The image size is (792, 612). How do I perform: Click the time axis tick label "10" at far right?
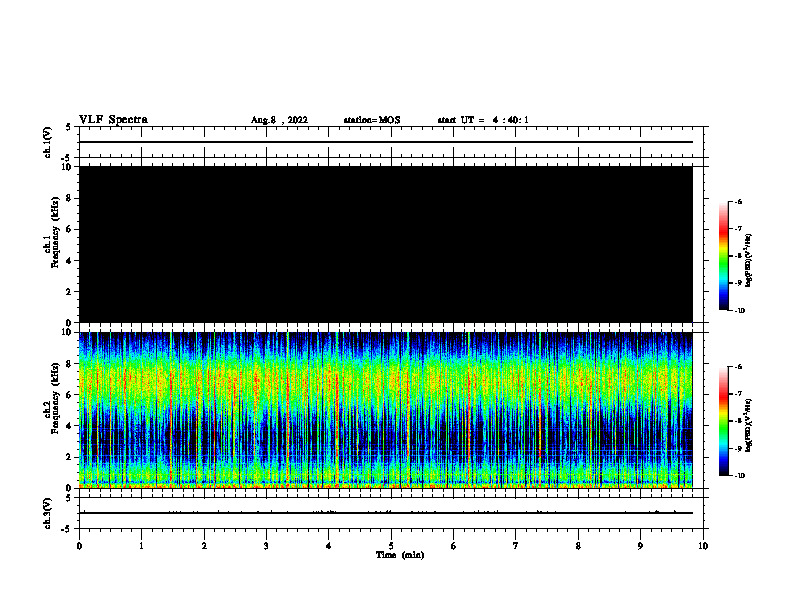click(703, 546)
